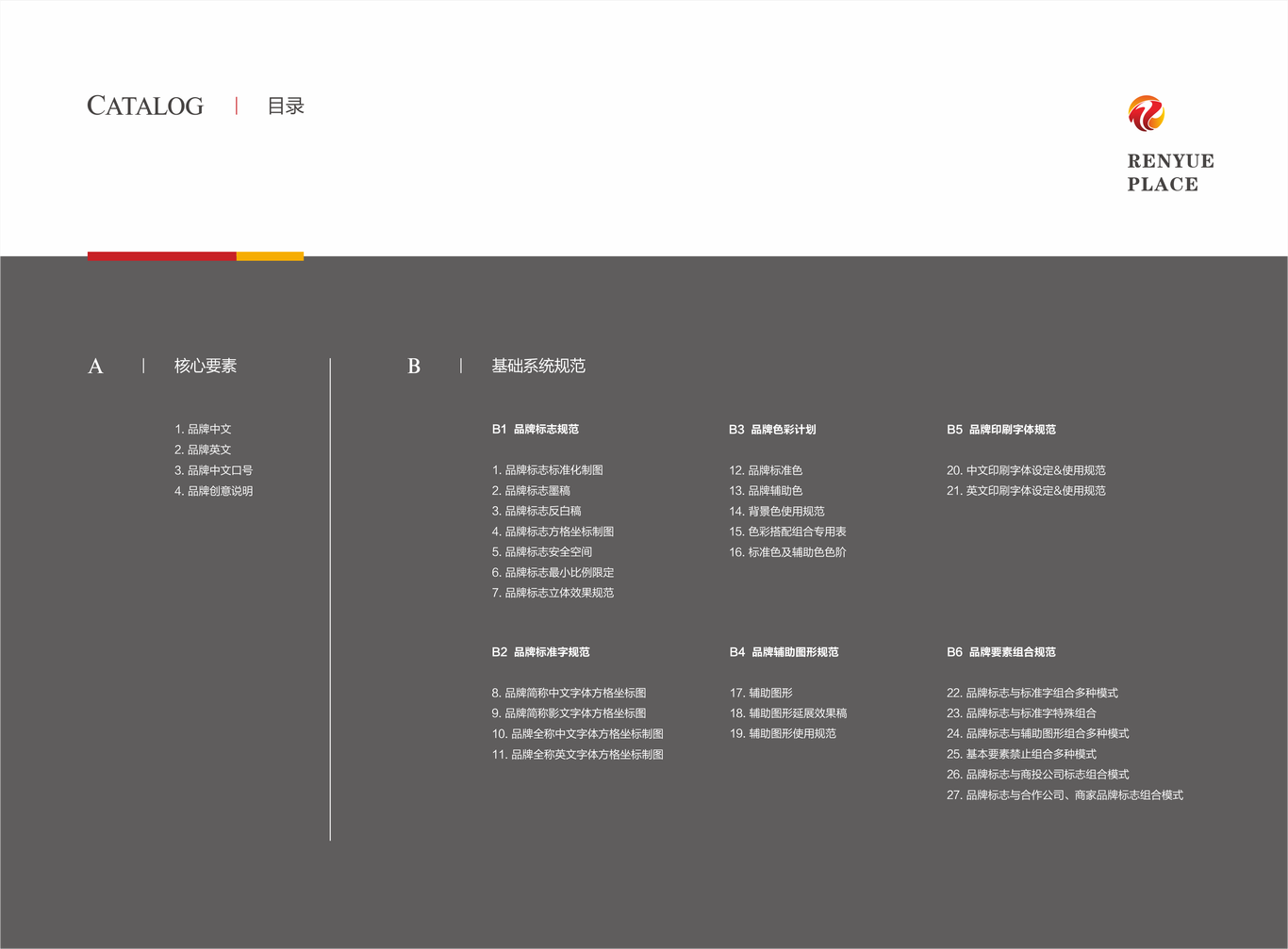Click 4. 品牌标志方格坐标制图
Image resolution: width=1288 pixels, height=949 pixels.
553,532
